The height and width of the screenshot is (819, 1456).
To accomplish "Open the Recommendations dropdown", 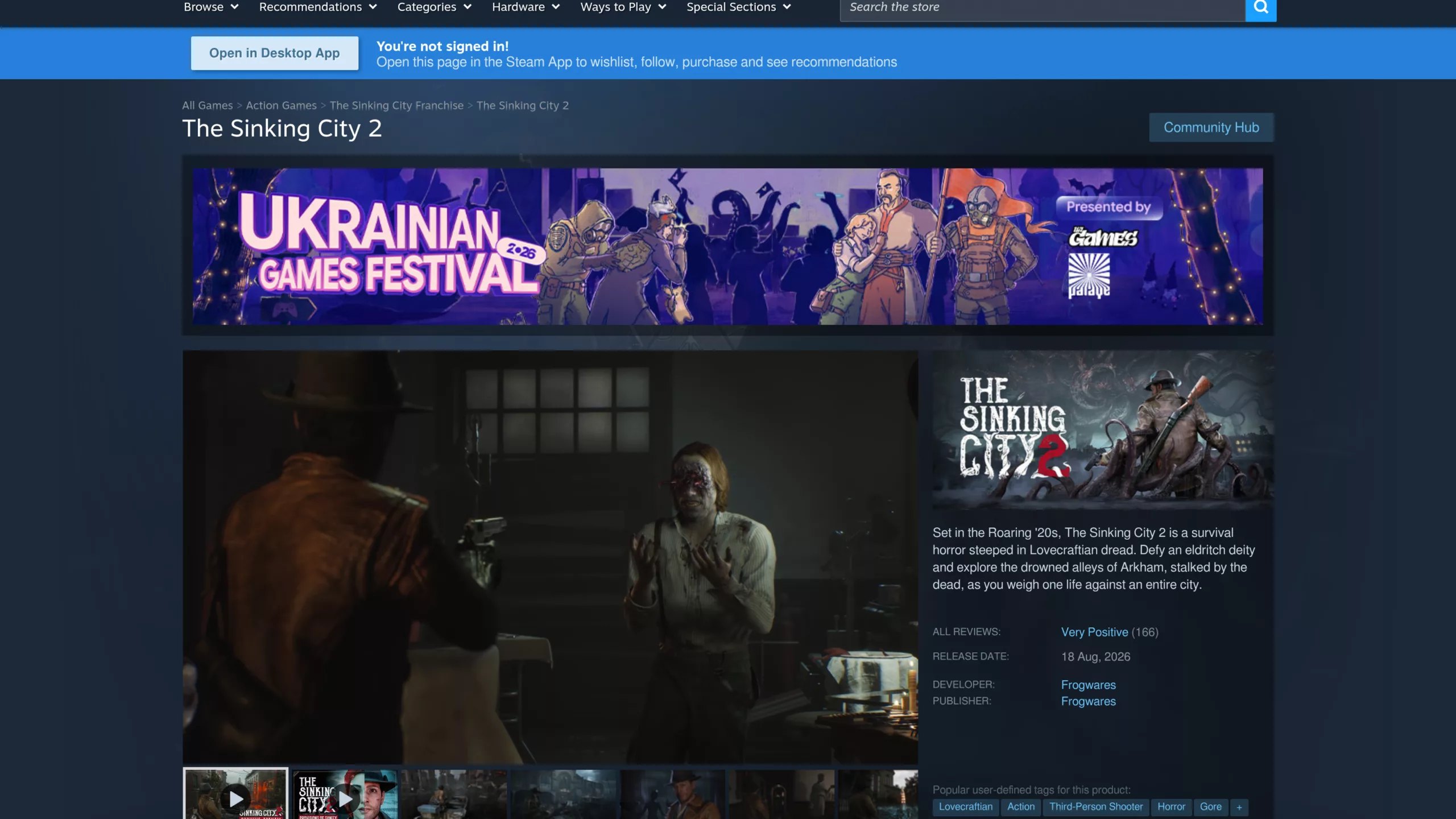I will [x=318, y=7].
